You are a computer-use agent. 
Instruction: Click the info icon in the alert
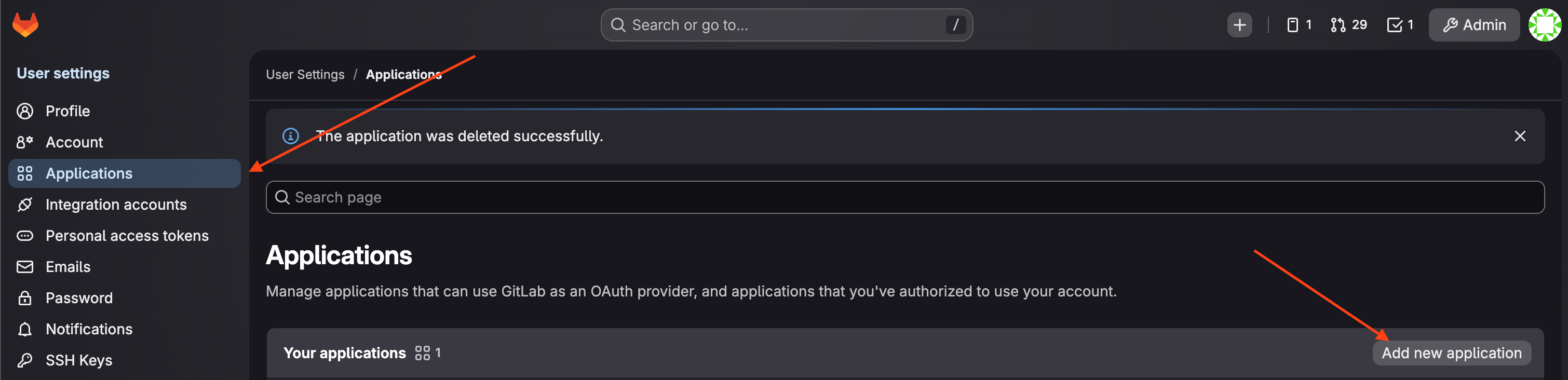290,136
